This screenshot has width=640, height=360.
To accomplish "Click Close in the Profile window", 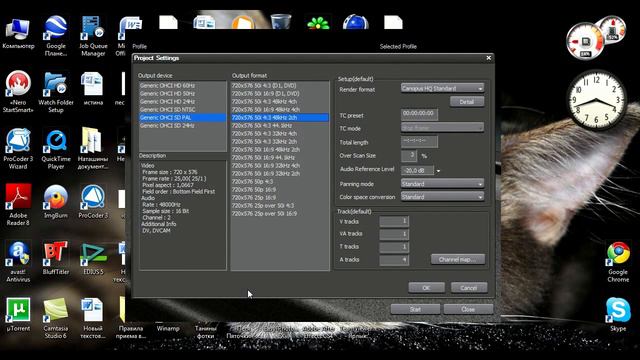I will pos(468,309).
